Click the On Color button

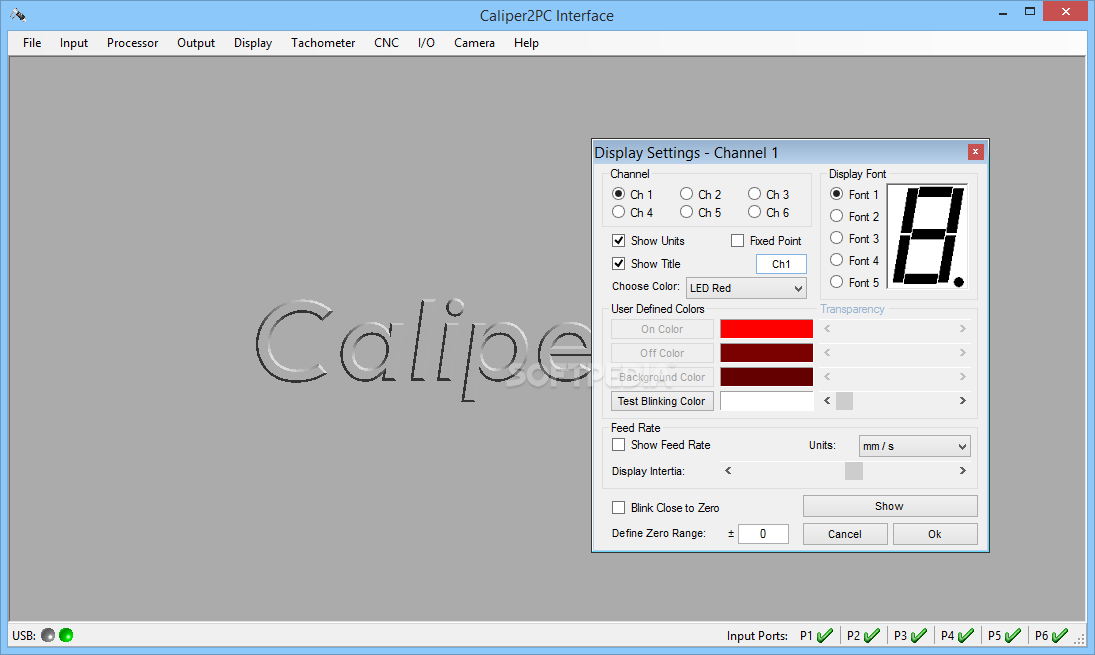coord(662,329)
